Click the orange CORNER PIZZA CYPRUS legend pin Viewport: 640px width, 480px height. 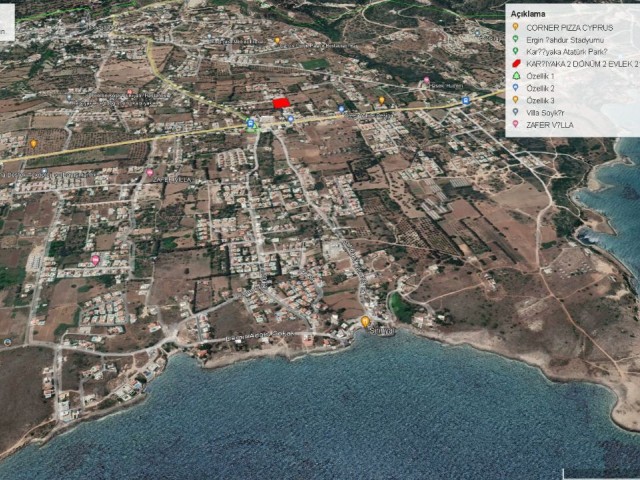(516, 27)
